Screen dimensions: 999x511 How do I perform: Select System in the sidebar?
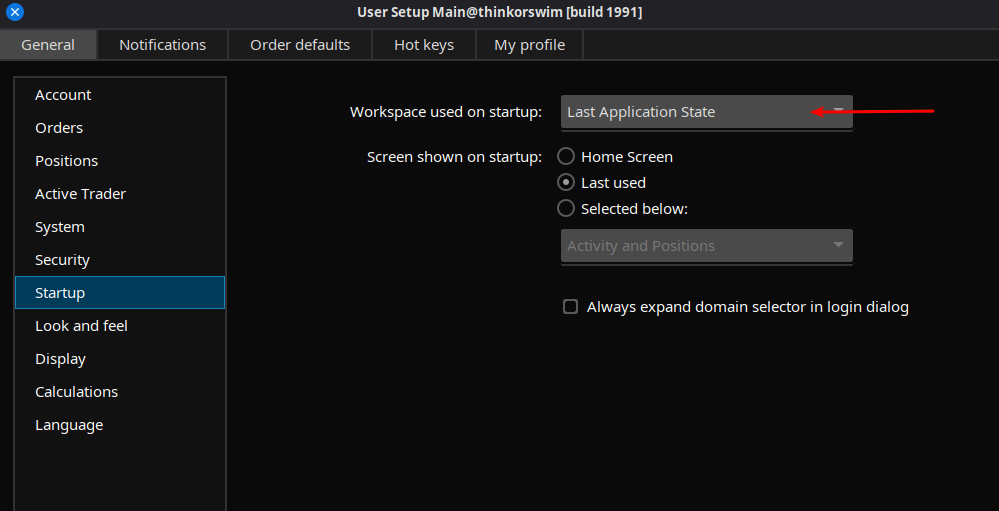(120, 227)
